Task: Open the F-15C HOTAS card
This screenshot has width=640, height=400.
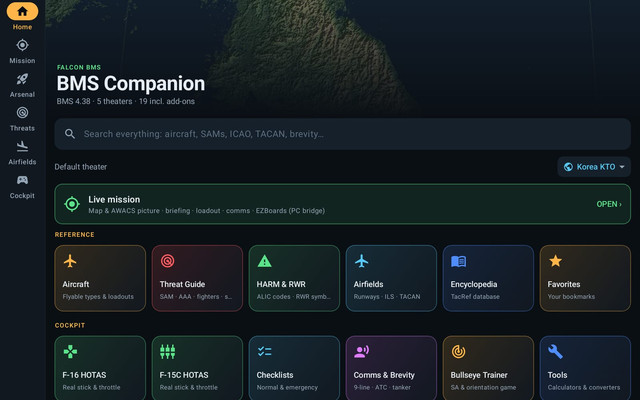Action: [x=197, y=368]
